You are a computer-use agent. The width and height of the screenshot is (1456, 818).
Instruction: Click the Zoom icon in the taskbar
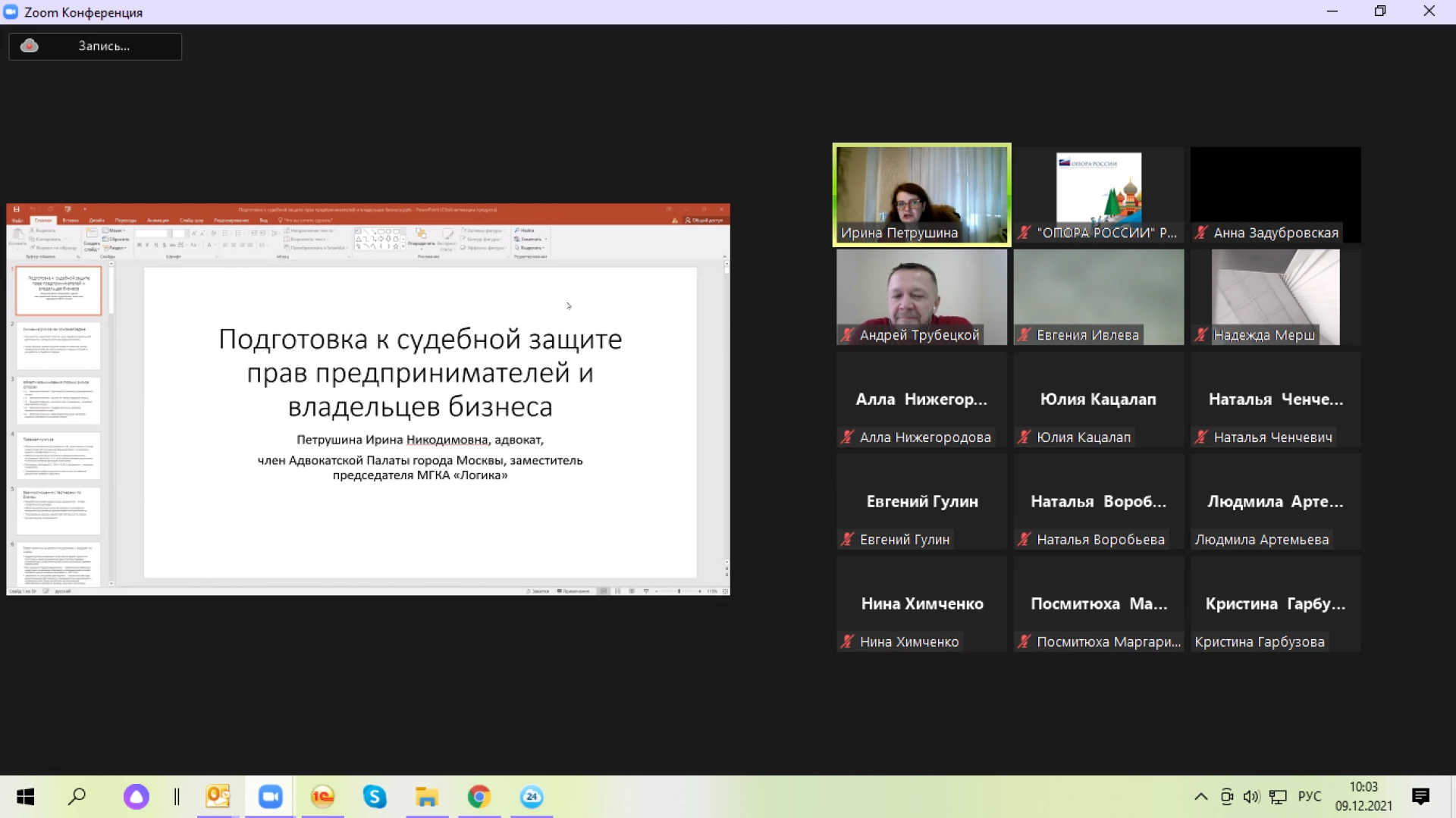270,797
